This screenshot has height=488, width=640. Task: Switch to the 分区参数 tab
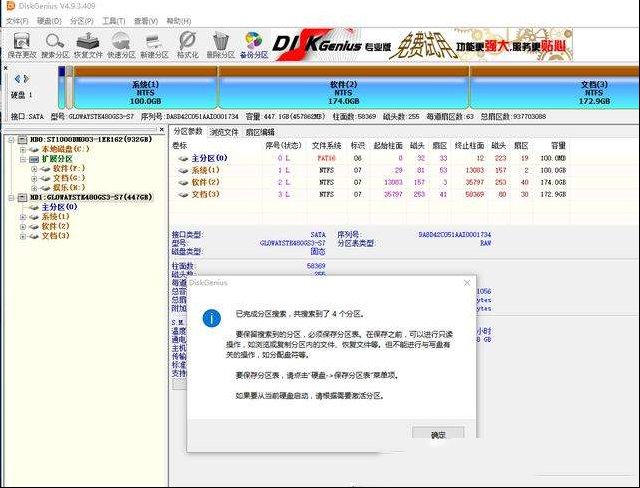click(x=188, y=131)
